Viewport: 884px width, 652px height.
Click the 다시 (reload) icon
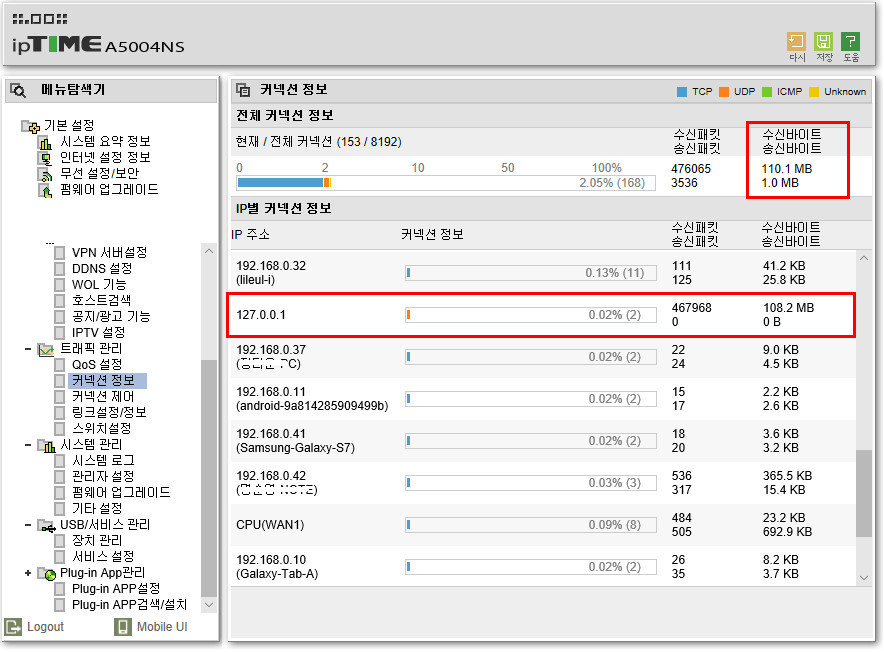click(796, 42)
